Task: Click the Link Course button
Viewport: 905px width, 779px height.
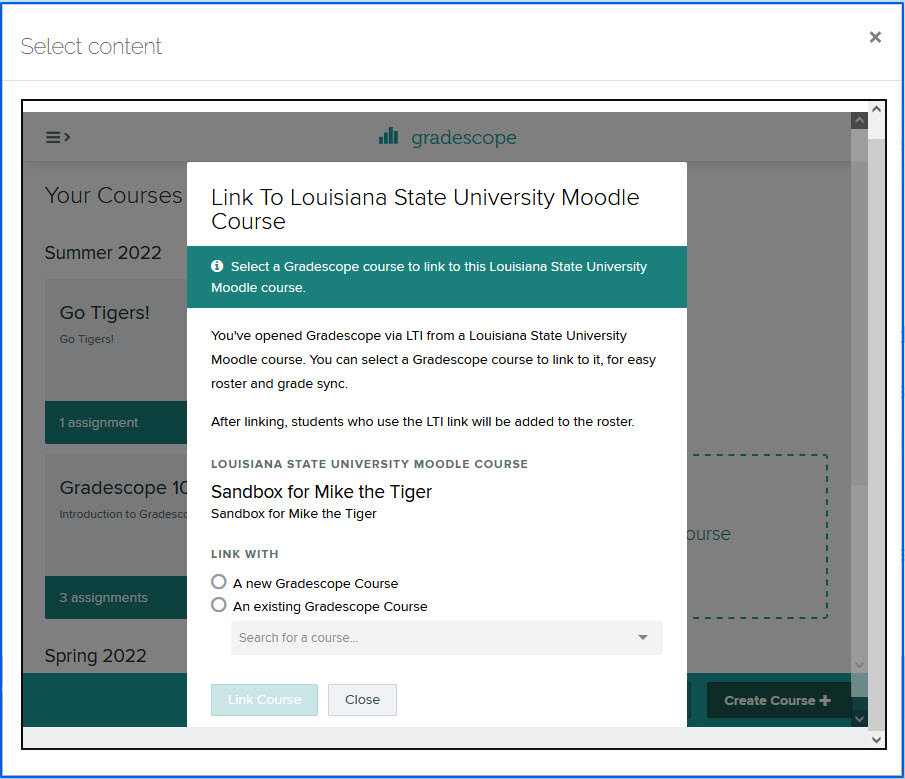Action: click(x=264, y=699)
